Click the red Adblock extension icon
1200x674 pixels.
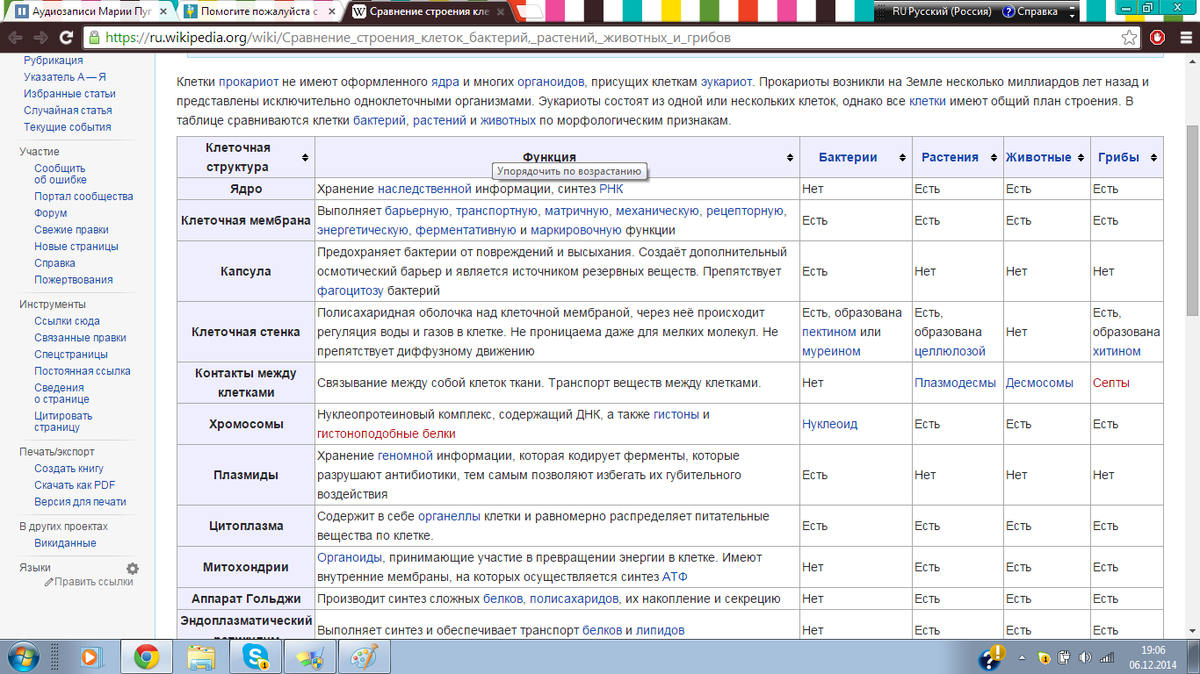[x=1158, y=38]
